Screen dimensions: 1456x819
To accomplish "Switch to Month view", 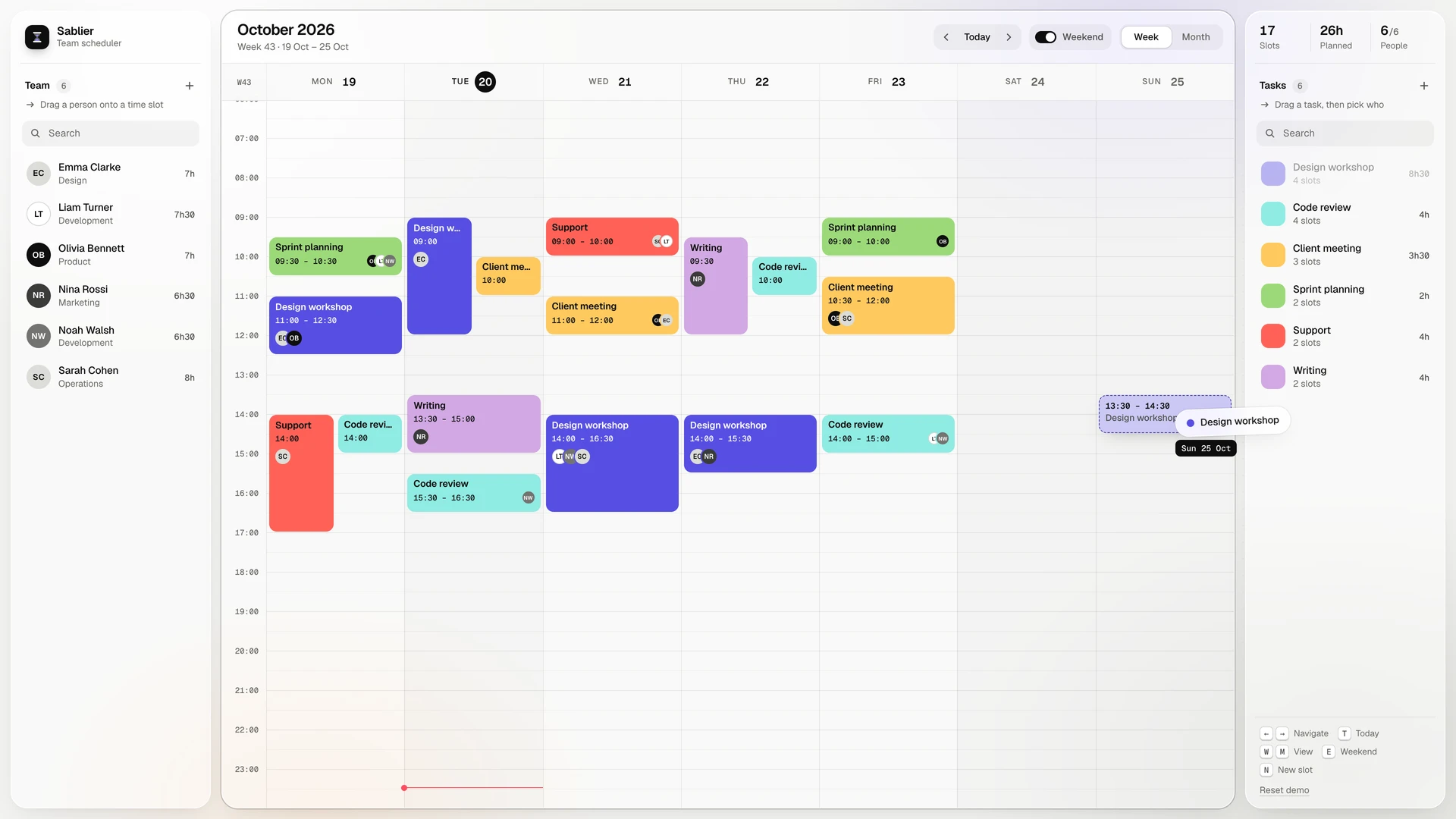I will [1196, 37].
